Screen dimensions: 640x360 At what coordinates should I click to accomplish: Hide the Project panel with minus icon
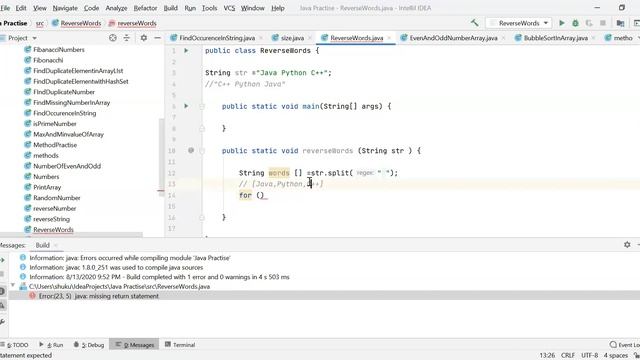(157, 38)
